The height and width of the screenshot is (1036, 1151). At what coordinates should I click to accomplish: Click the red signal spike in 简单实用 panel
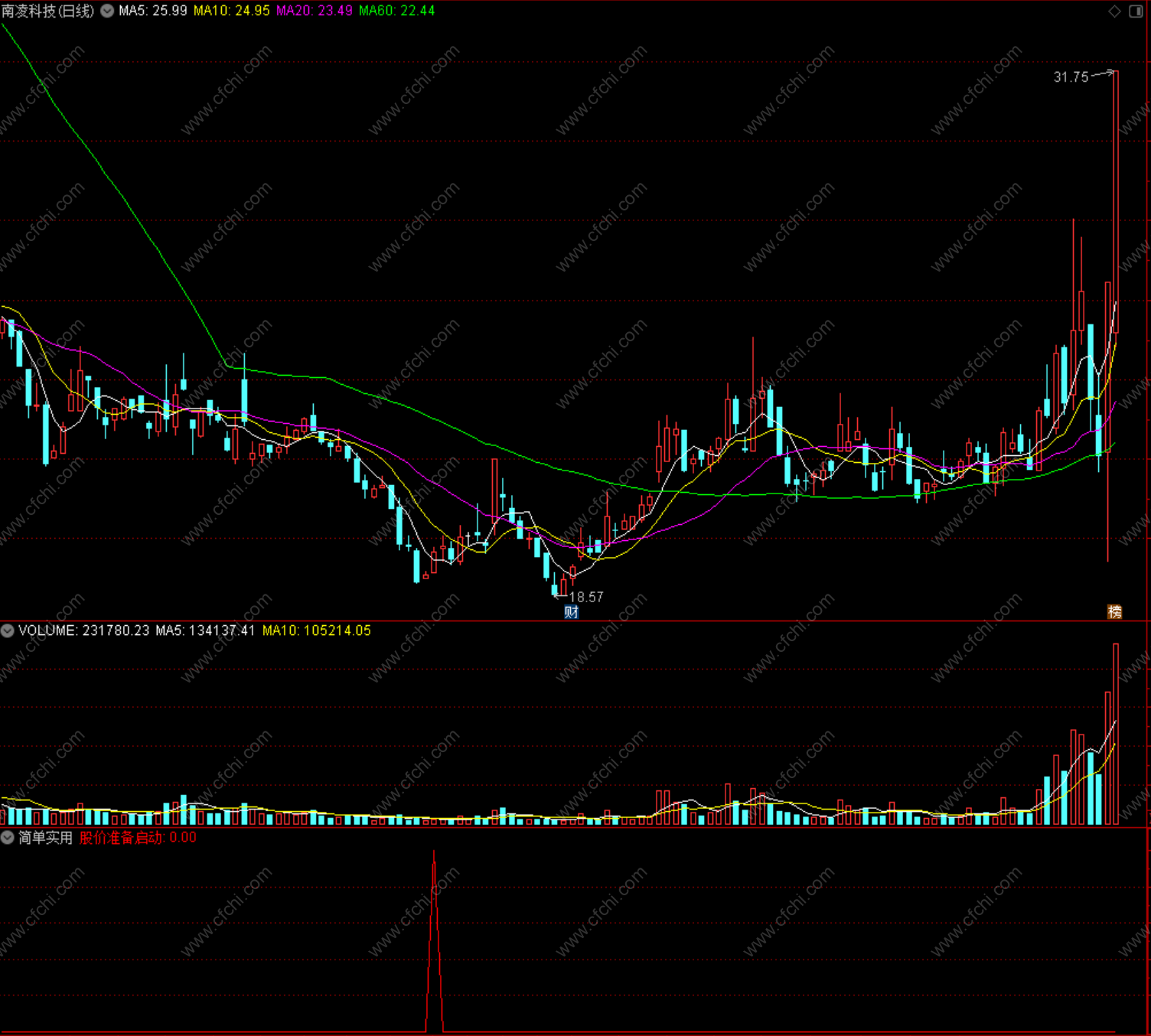coord(434,941)
